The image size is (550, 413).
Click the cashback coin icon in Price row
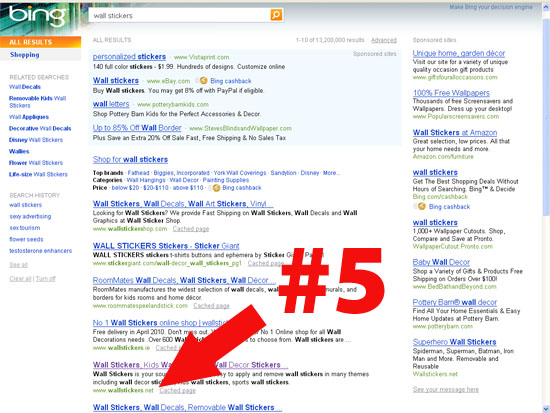click(x=216, y=188)
